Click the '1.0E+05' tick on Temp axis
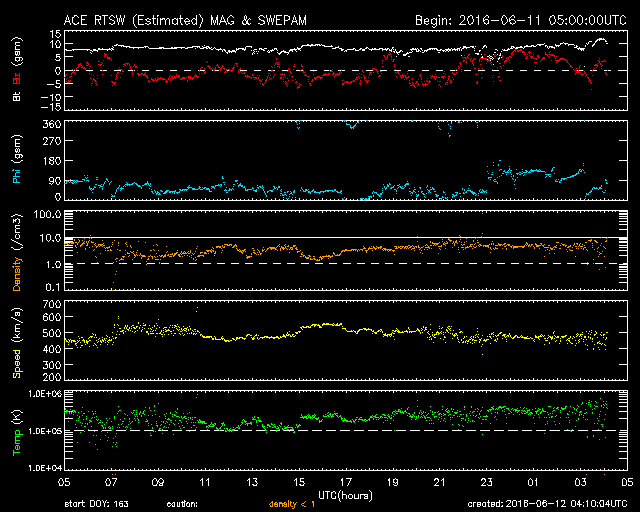The height and width of the screenshot is (512, 640). click(44, 431)
